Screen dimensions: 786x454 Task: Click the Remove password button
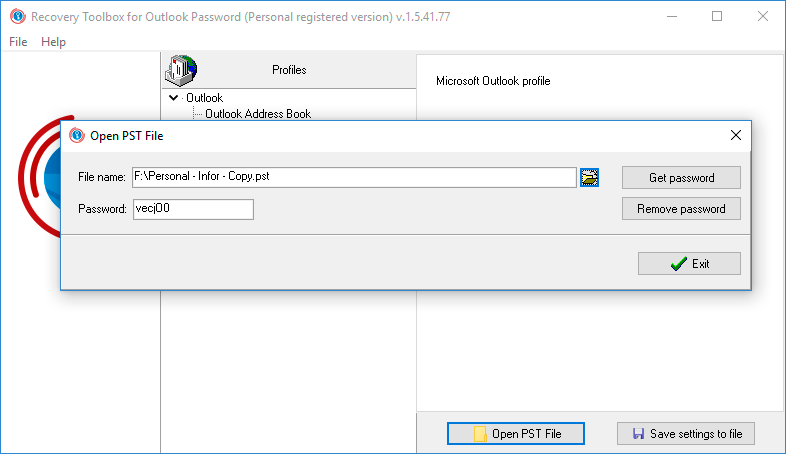point(681,209)
